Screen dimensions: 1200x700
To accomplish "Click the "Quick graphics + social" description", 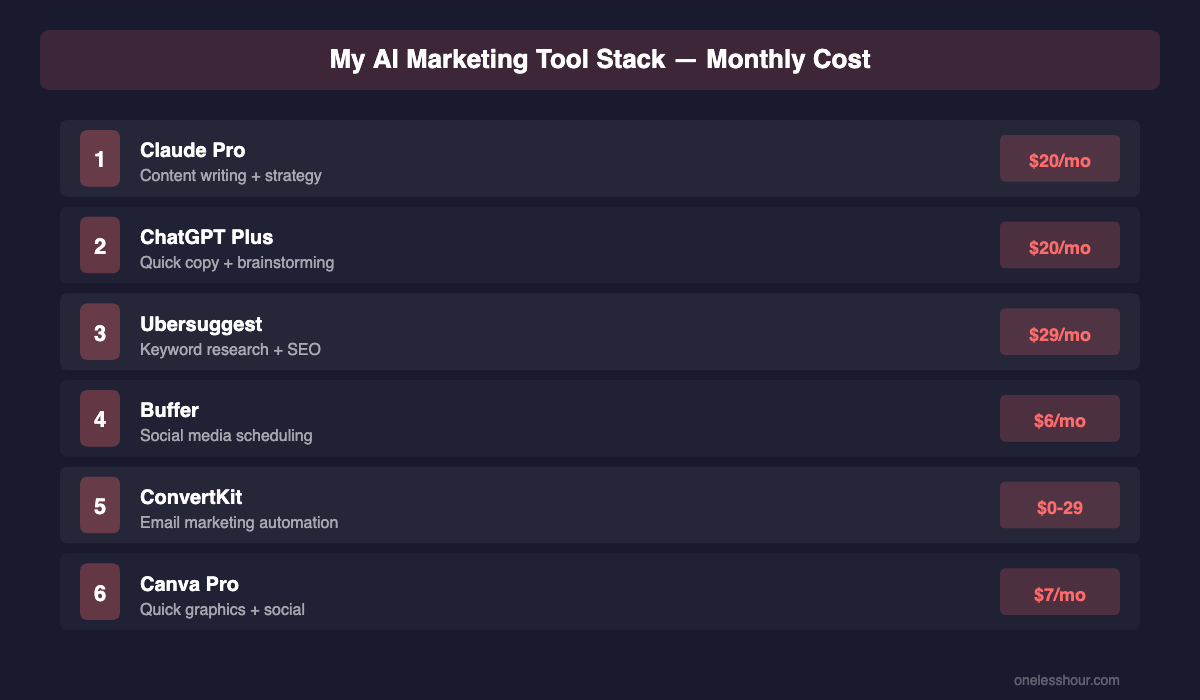I will 222,610.
